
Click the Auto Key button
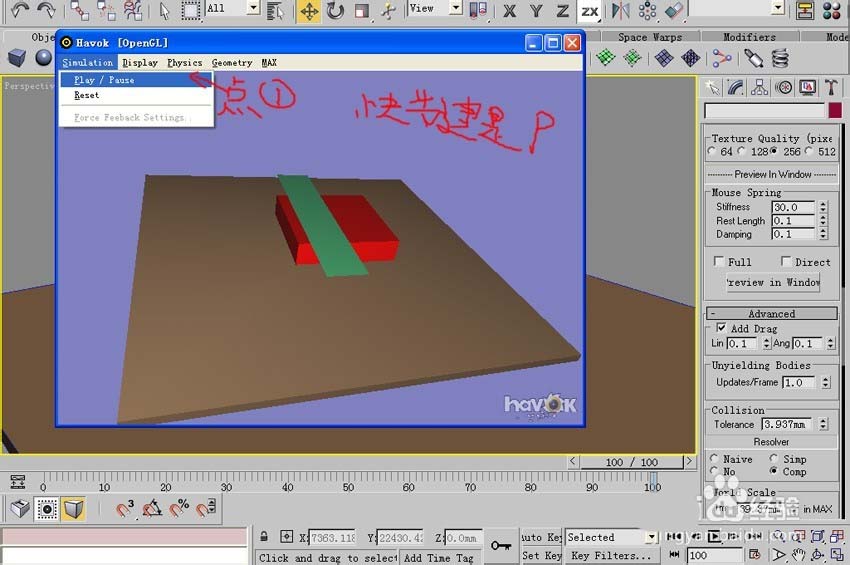click(542, 537)
